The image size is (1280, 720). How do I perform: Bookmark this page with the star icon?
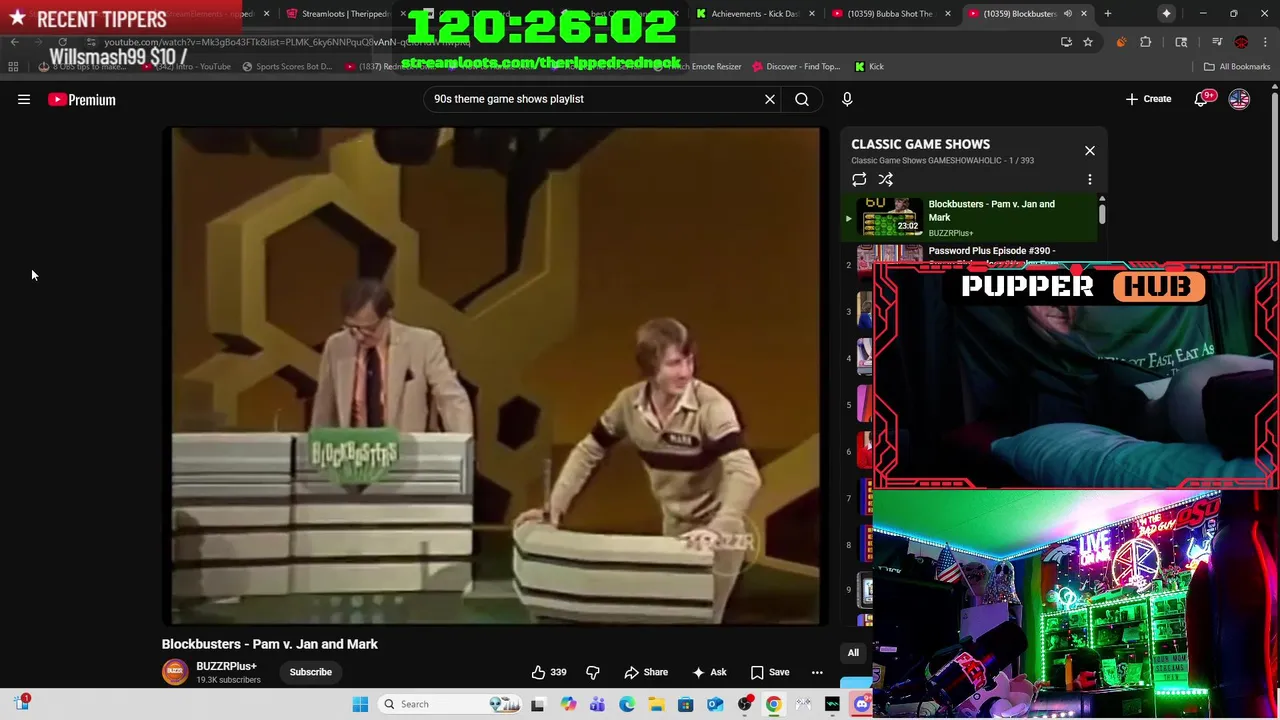coord(1088,42)
